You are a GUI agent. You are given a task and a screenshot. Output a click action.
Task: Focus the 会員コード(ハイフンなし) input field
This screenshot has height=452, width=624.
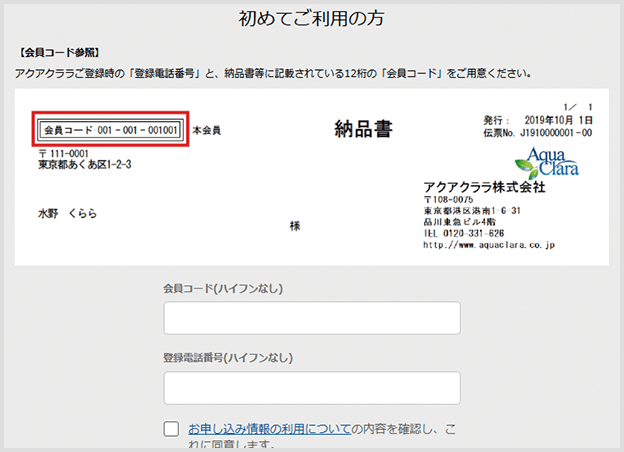pyautogui.click(x=311, y=318)
